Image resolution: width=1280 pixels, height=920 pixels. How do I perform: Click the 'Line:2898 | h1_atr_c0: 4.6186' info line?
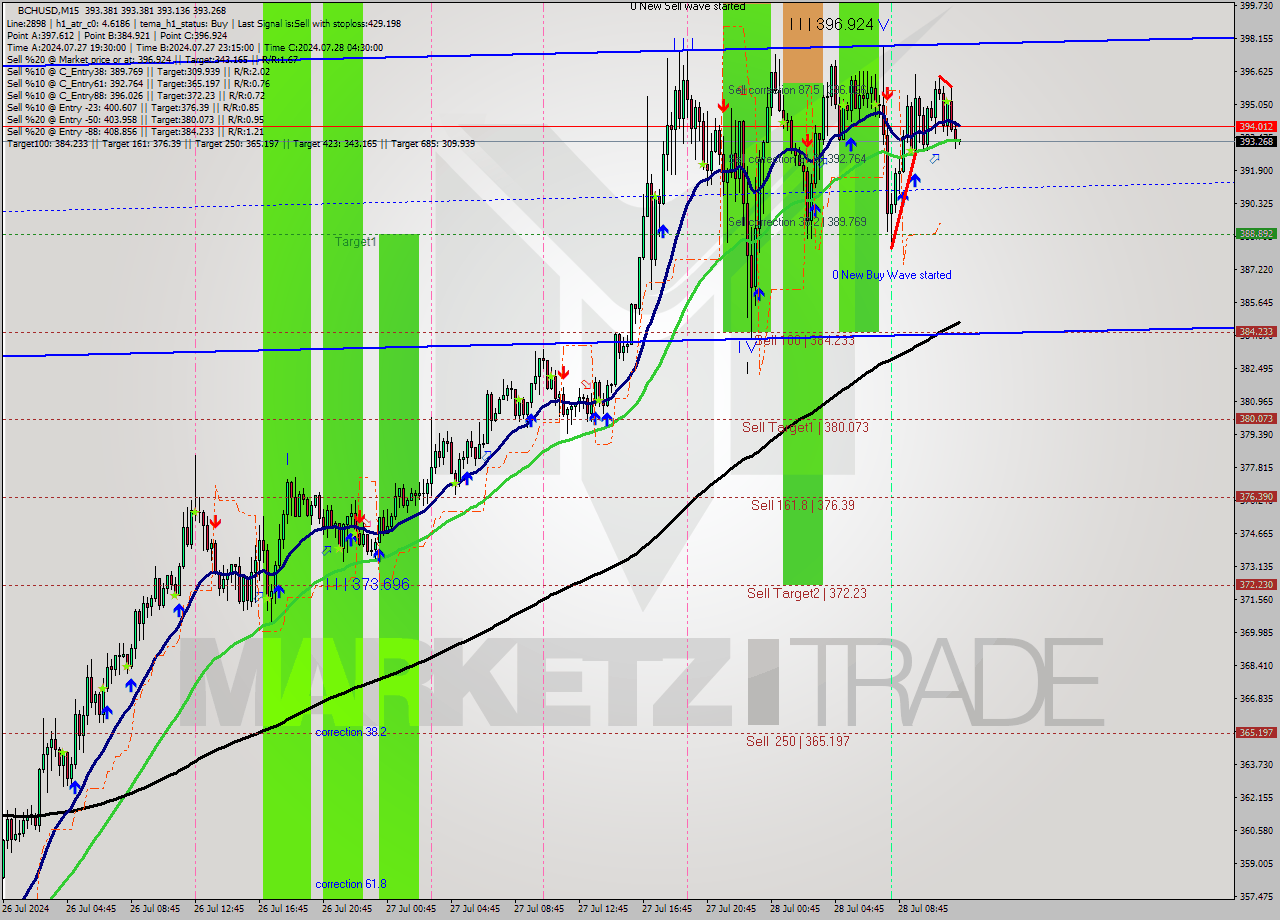pyautogui.click(x=204, y=23)
